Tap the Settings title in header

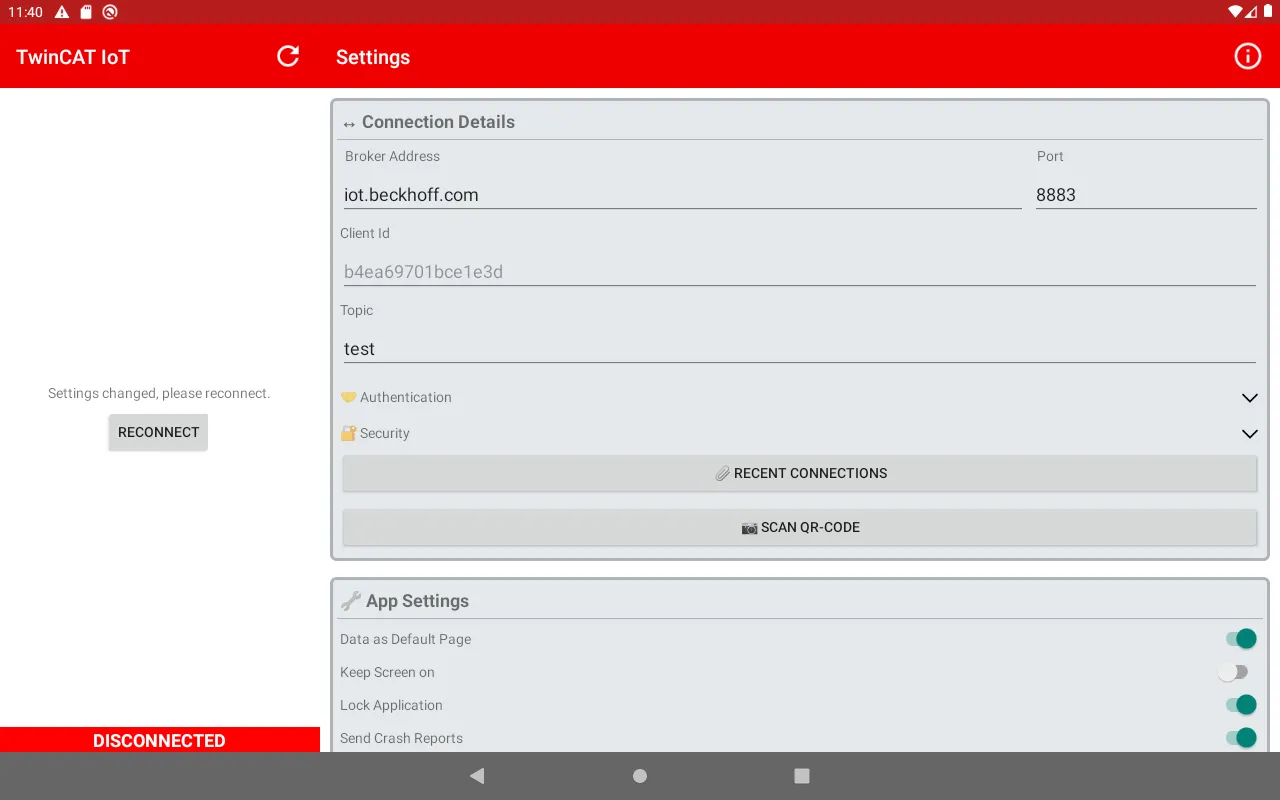[373, 57]
